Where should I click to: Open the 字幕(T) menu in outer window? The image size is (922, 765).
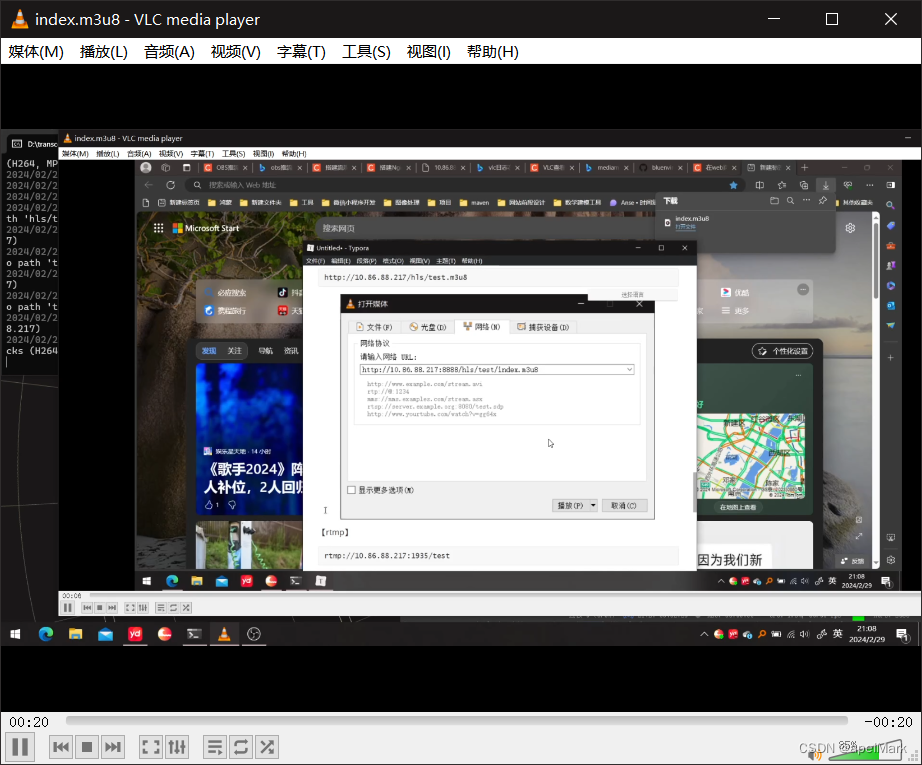[x=301, y=52]
